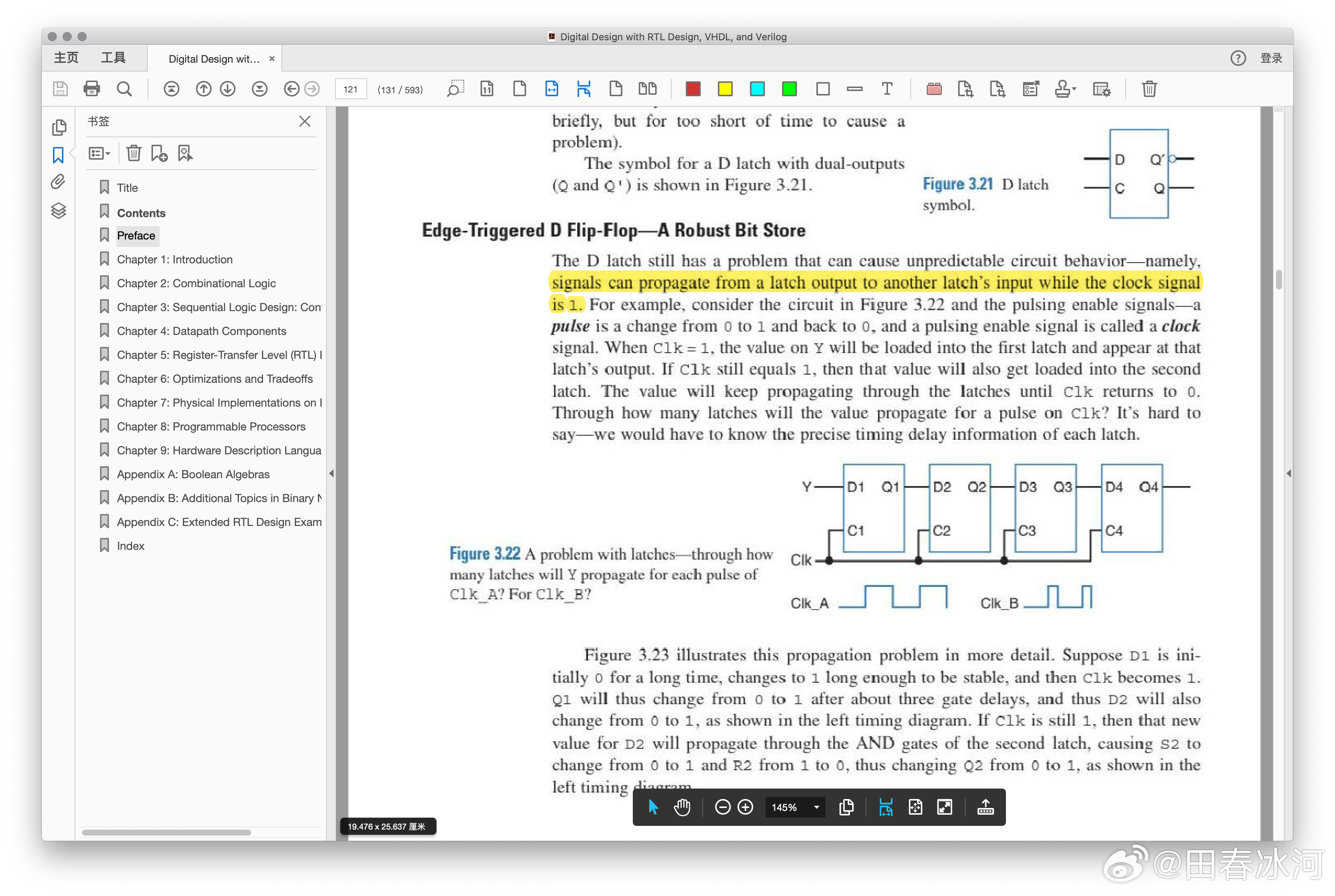Open the attachments paperclip panel

[58, 182]
